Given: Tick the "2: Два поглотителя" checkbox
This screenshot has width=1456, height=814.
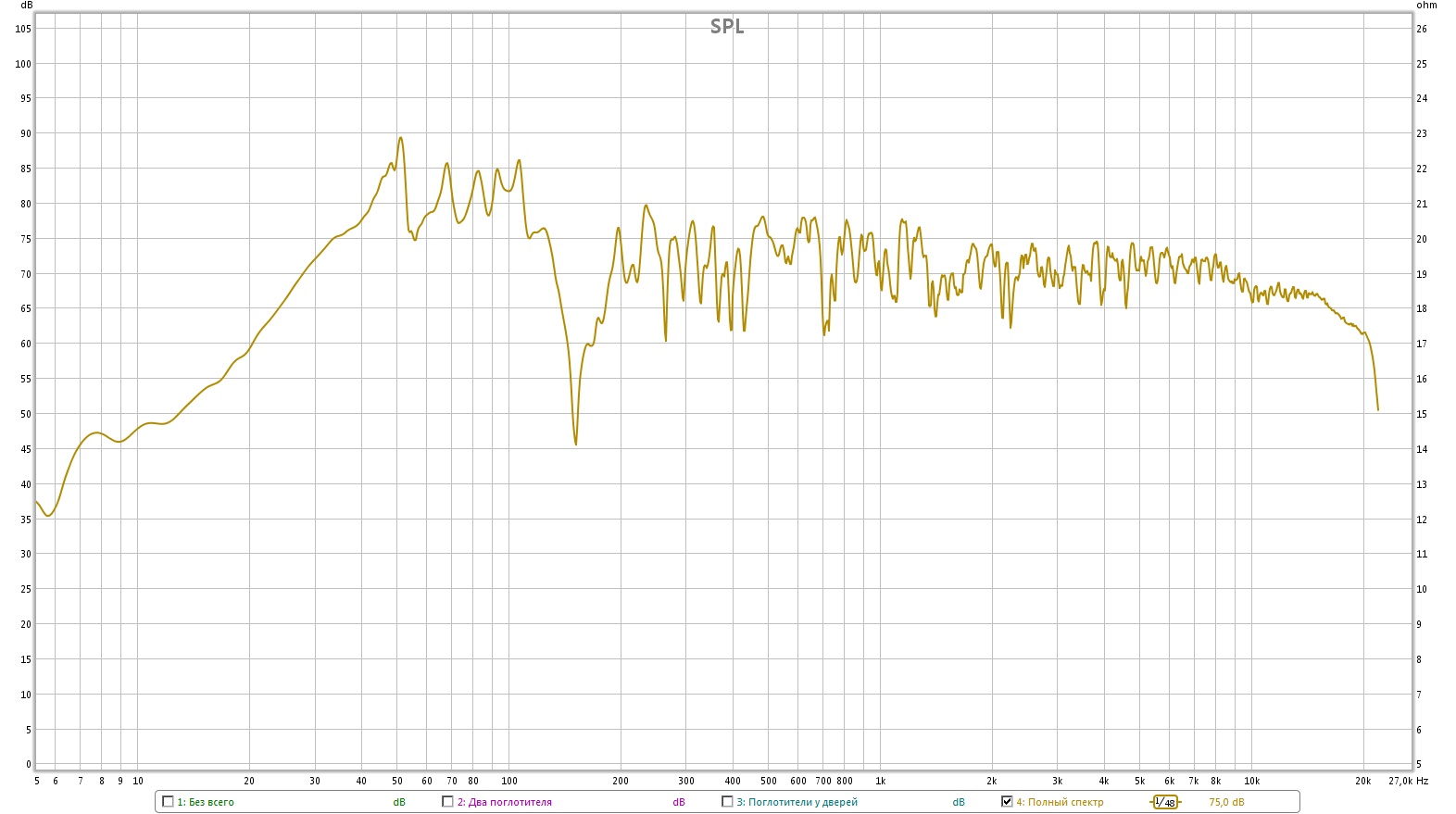Looking at the screenshot, I should pos(447,802).
